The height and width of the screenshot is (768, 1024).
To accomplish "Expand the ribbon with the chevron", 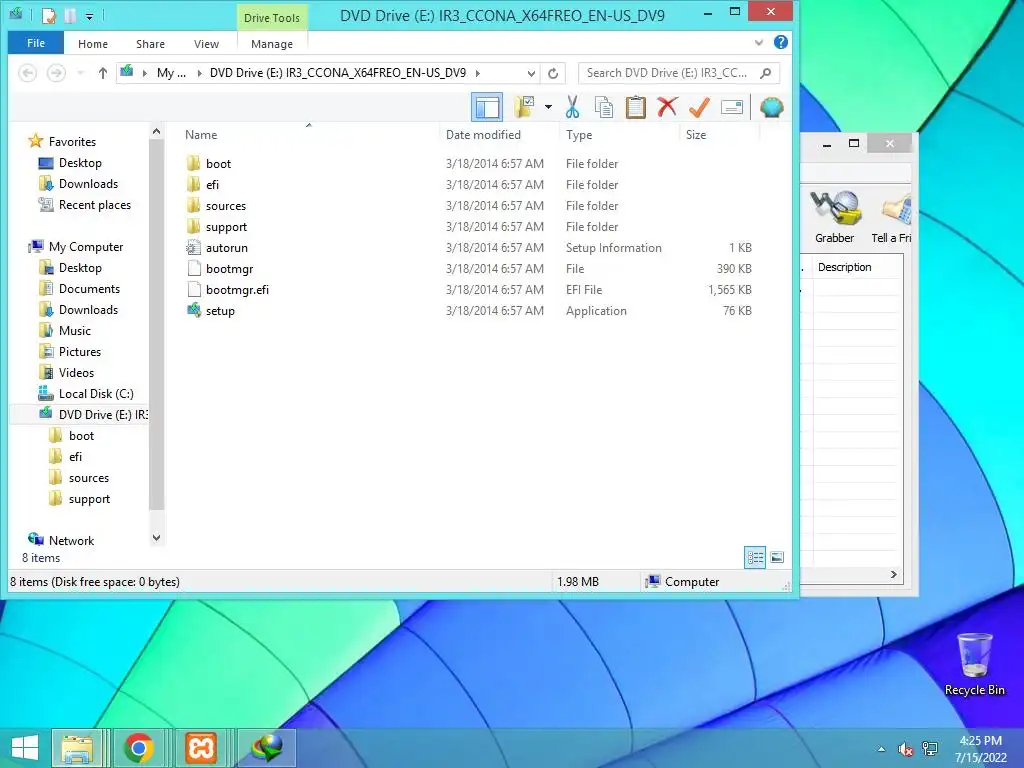I will click(758, 42).
